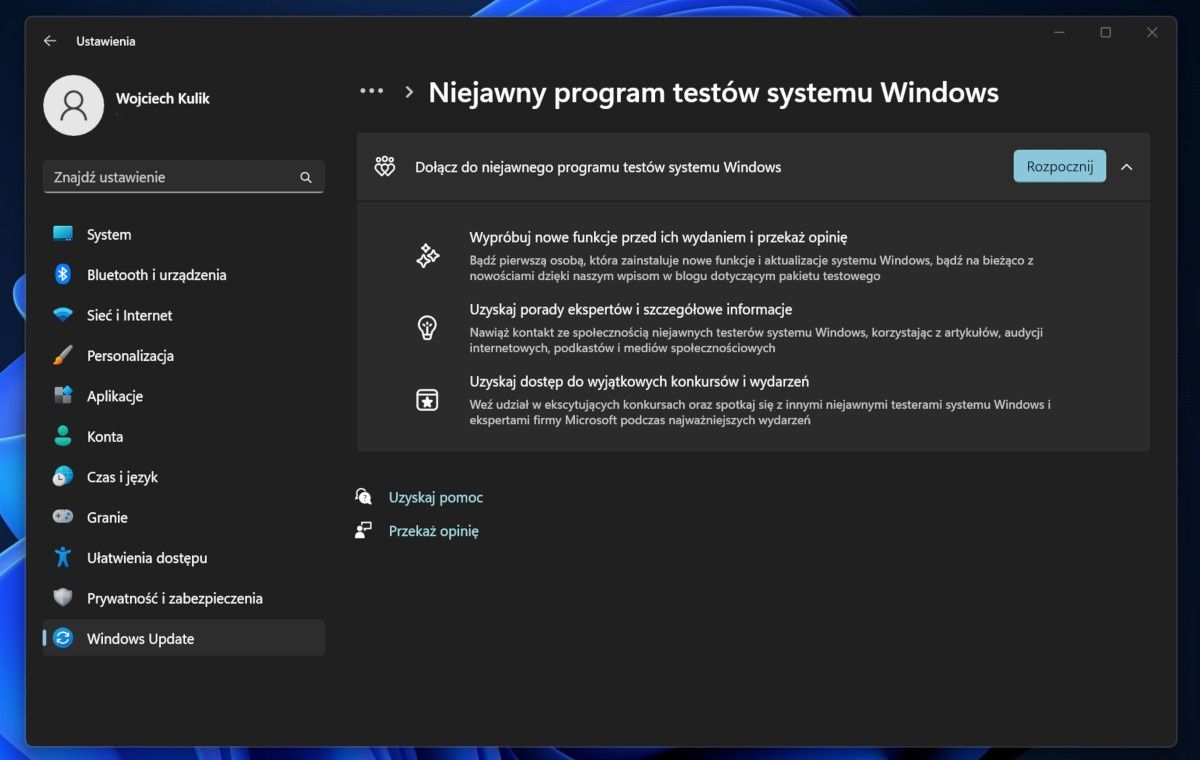Open the user avatar for Wojciech Kulik

pyautogui.click(x=73, y=106)
